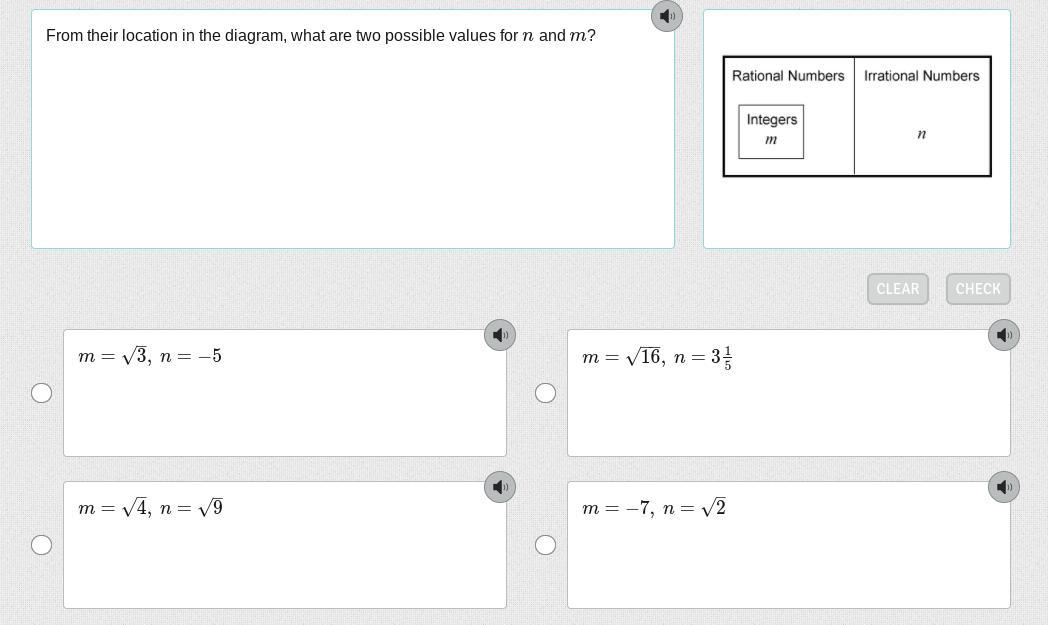Play audio for m = −7, n = √2 answer

(1003, 487)
